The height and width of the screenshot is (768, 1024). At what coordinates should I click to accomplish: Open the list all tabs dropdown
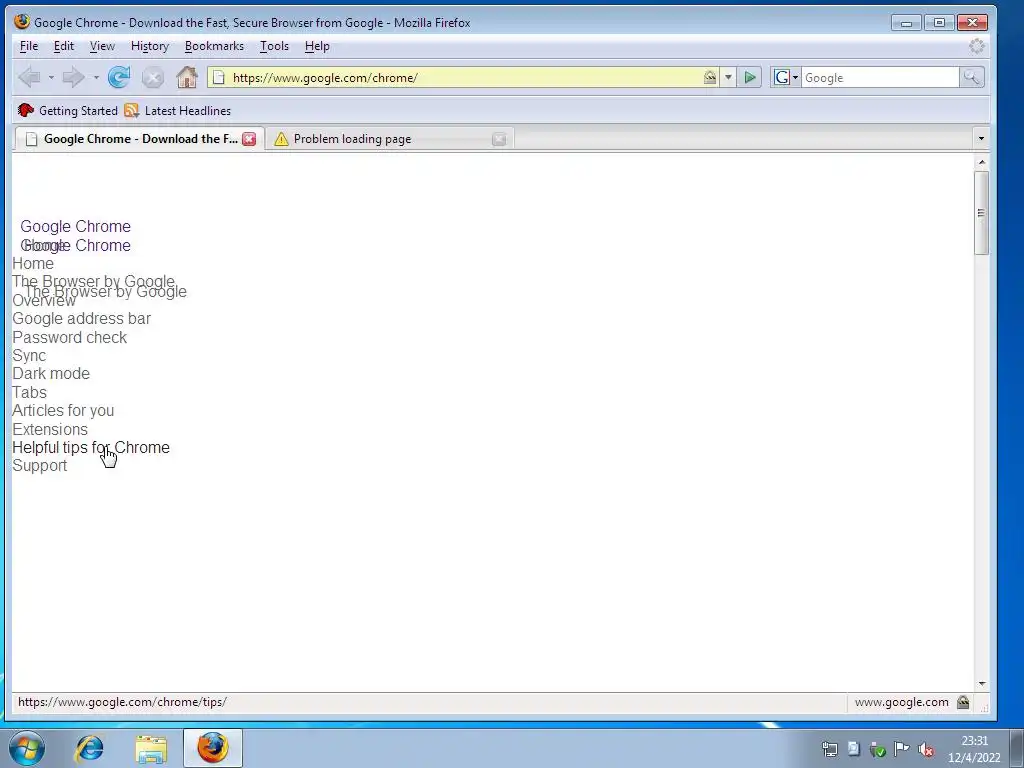click(981, 138)
